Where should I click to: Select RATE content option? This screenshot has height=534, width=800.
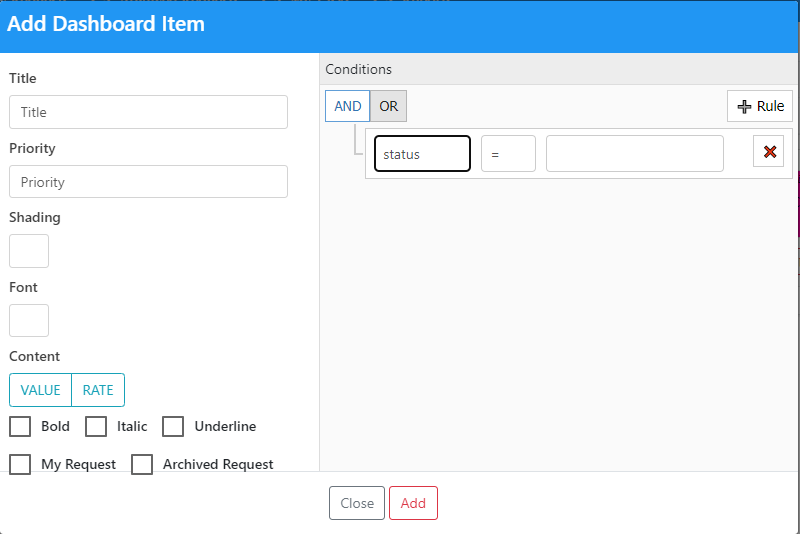98,390
